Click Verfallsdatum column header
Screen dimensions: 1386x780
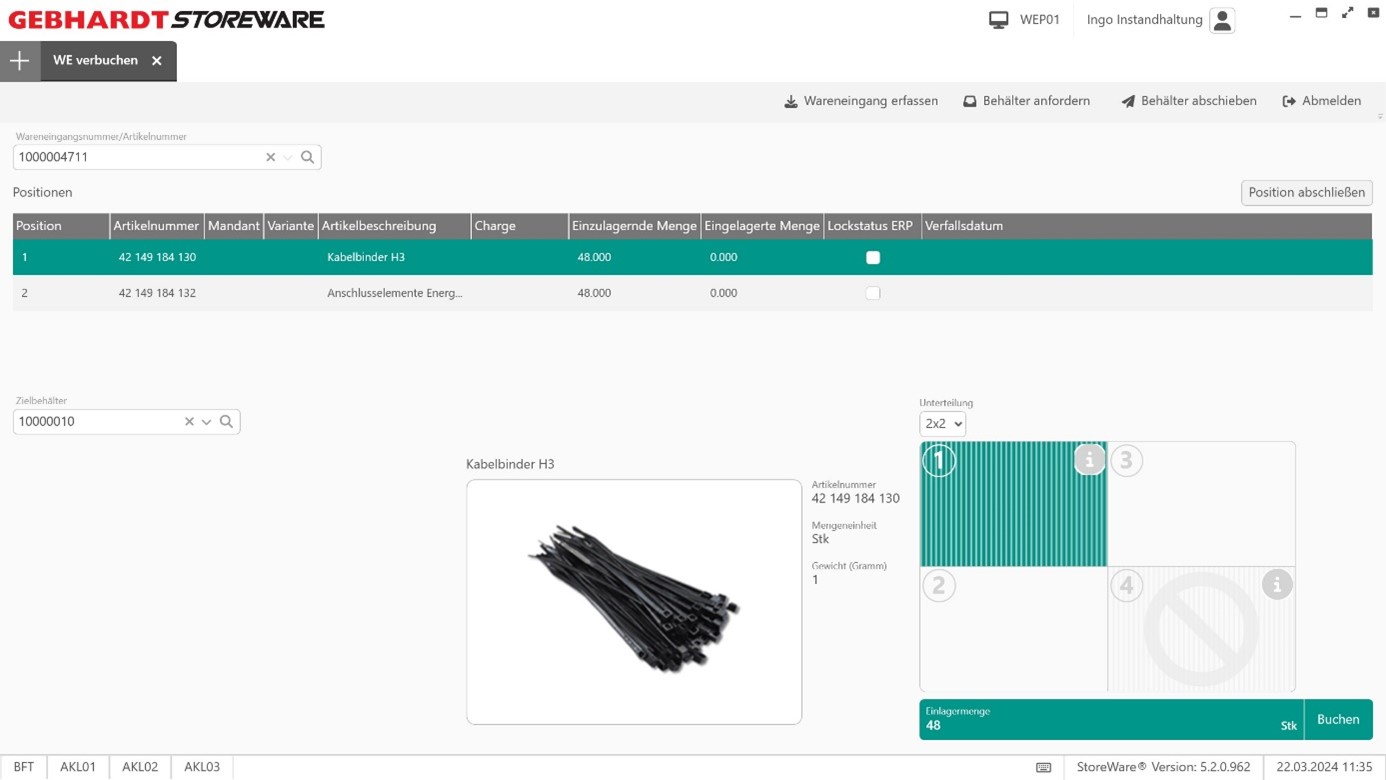[x=1146, y=226]
